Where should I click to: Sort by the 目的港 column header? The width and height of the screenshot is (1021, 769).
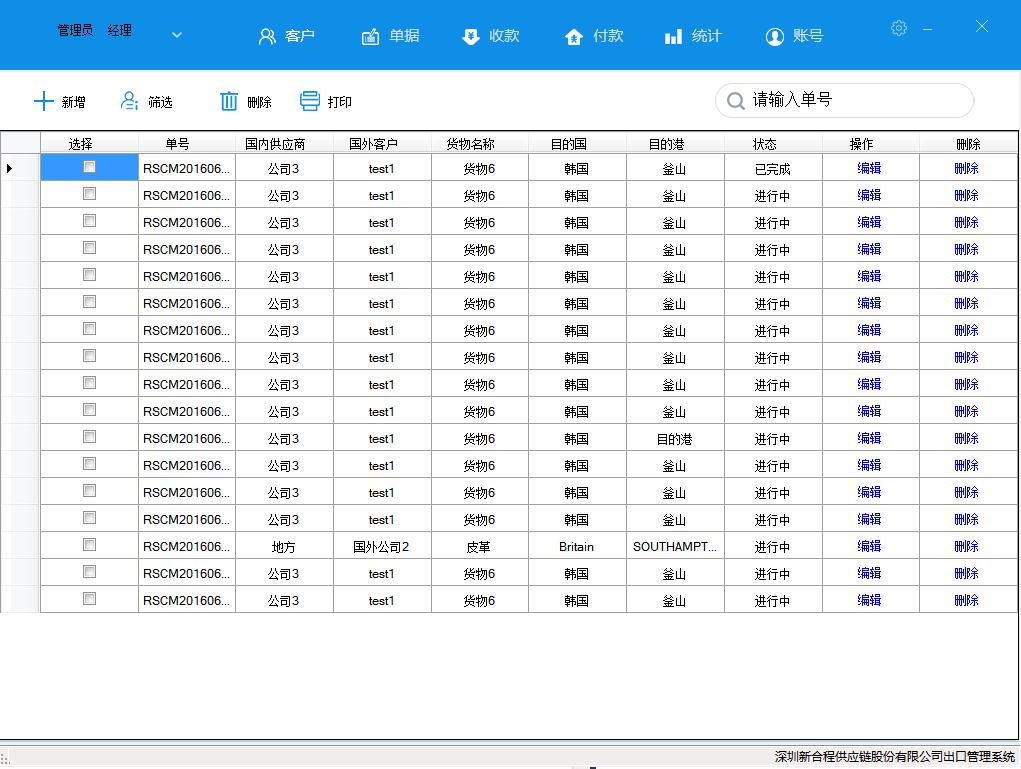click(x=675, y=143)
